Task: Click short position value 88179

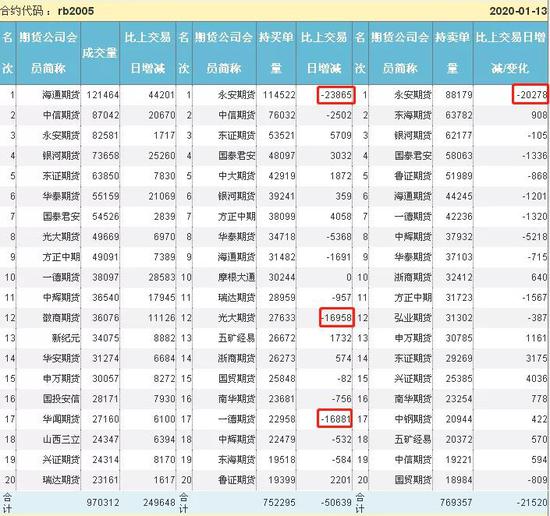Action: pos(459,95)
